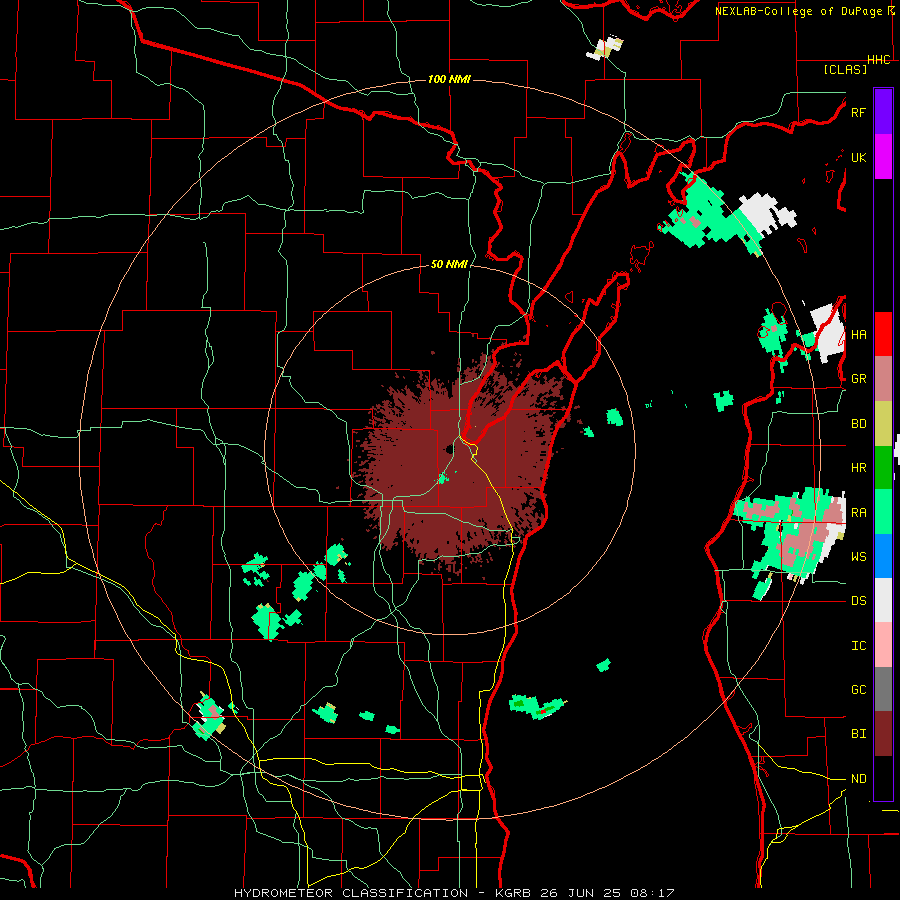Viewport: 900px width, 900px height.
Task: Click the UK legend label
Action: pos(858,157)
